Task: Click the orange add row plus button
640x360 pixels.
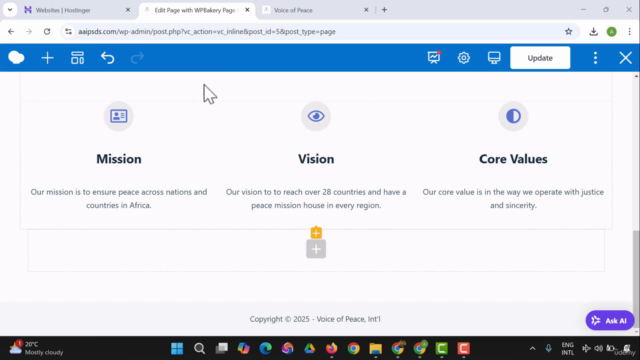Action: pos(316,233)
